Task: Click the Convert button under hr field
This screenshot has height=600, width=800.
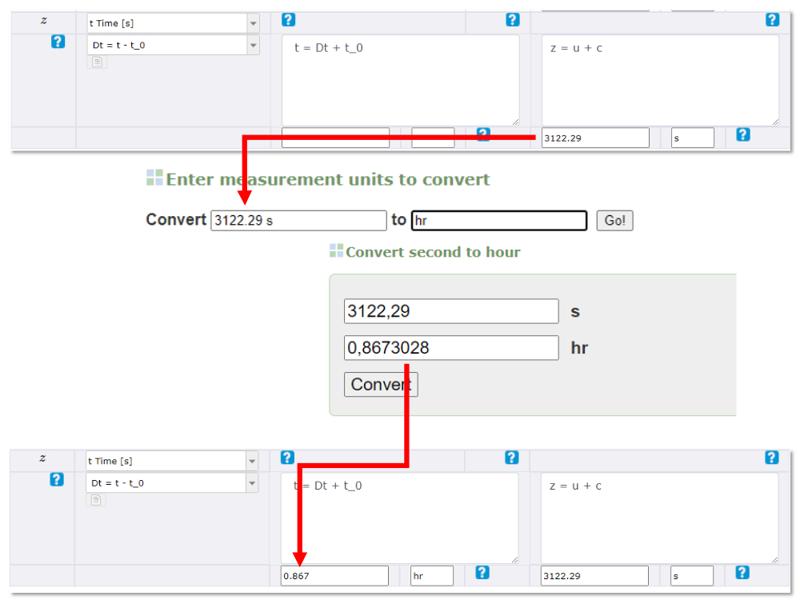Action: [381, 384]
